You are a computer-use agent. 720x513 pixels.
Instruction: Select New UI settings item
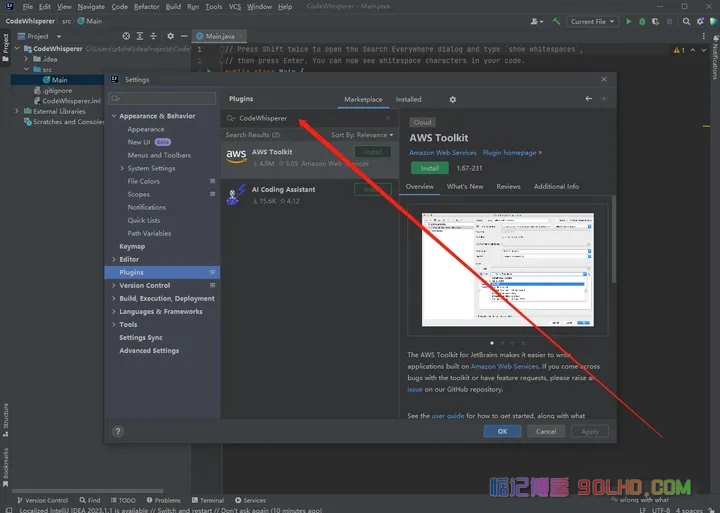139,142
